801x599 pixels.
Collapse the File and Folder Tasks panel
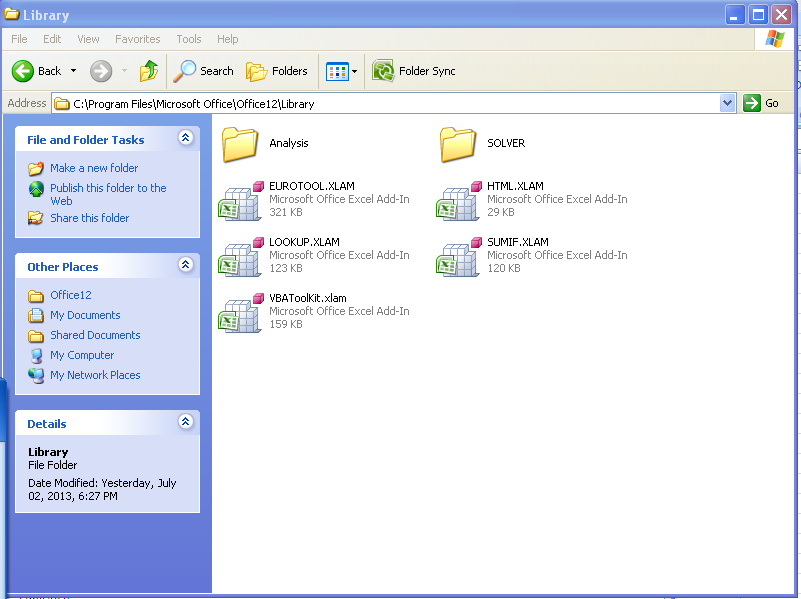tap(185, 137)
